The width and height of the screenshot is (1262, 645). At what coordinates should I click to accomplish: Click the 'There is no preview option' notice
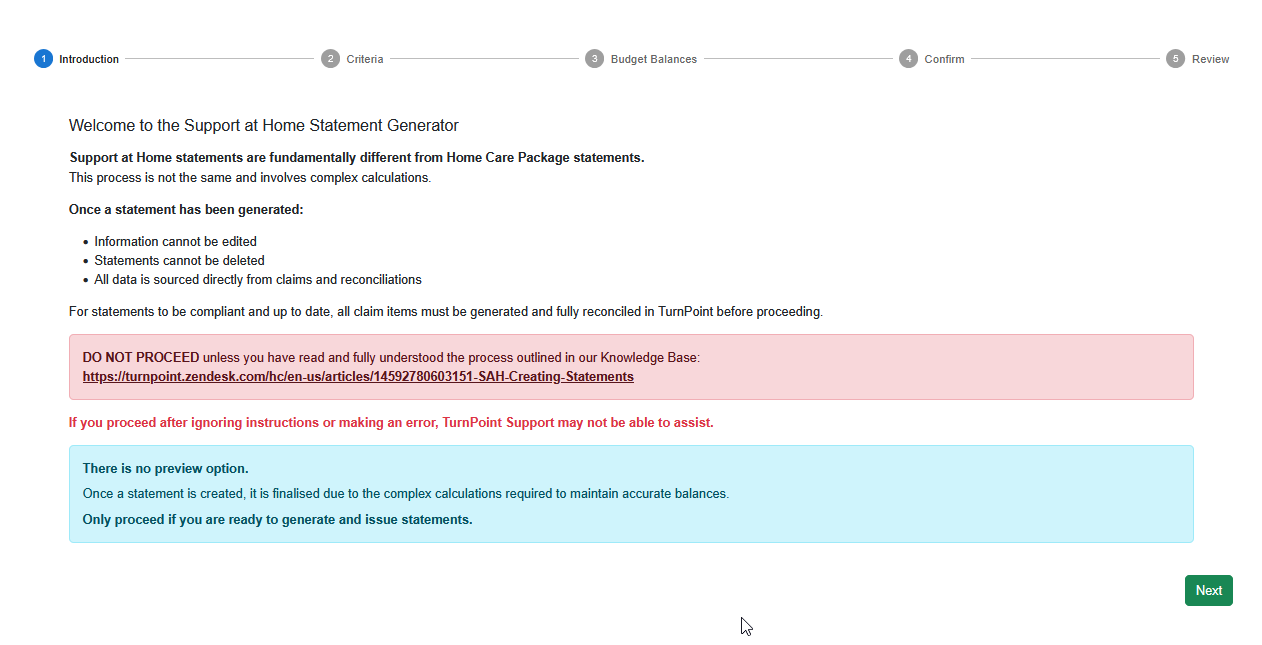166,468
